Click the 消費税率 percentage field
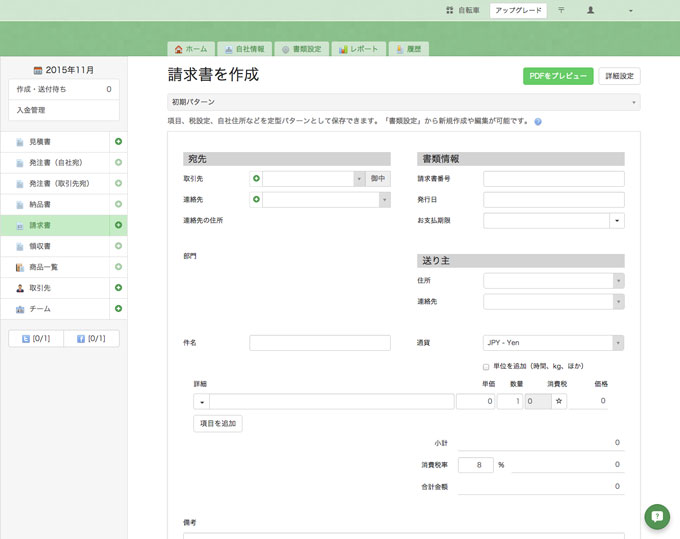 click(x=476, y=465)
